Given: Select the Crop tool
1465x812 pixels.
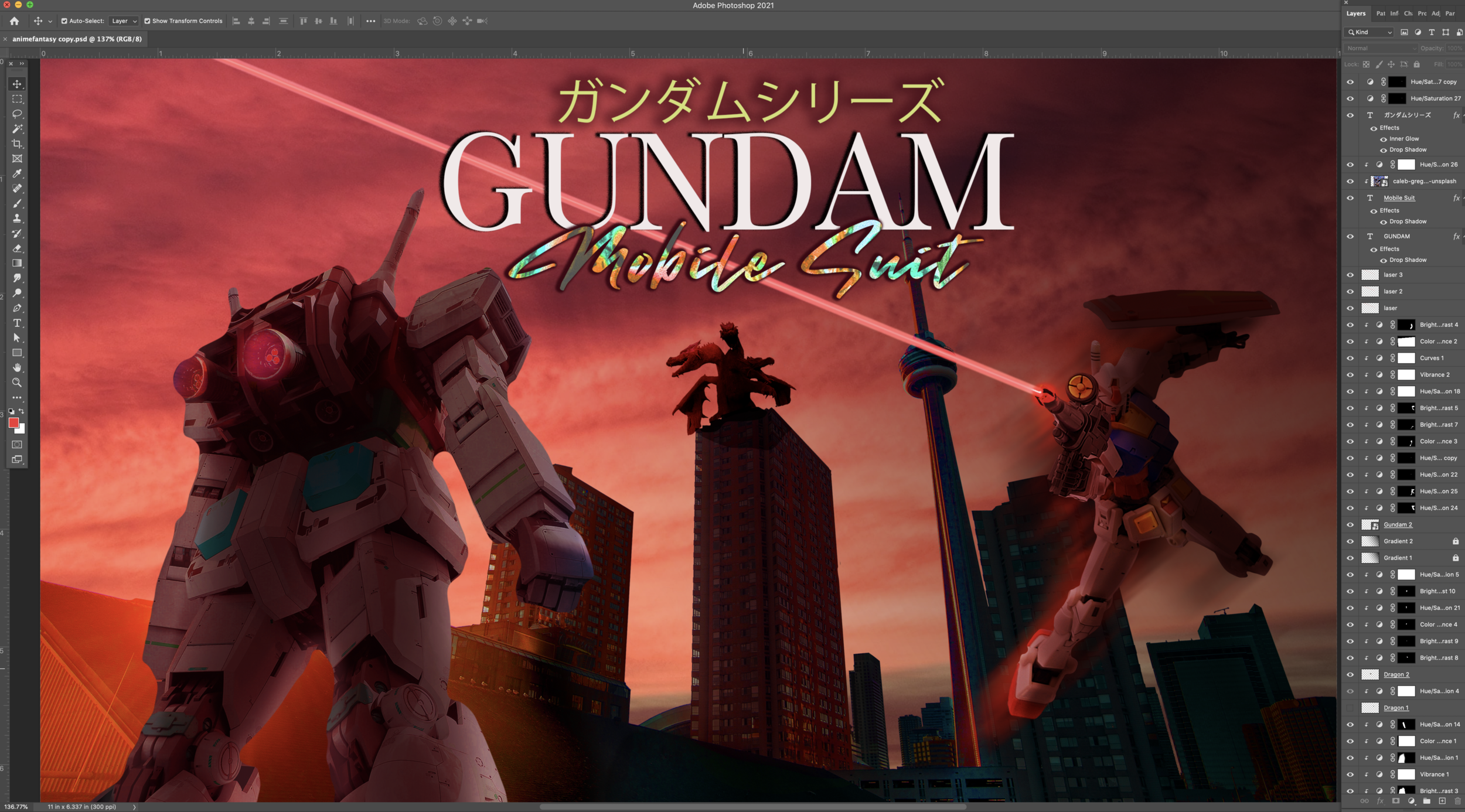Looking at the screenshot, I should [x=17, y=144].
